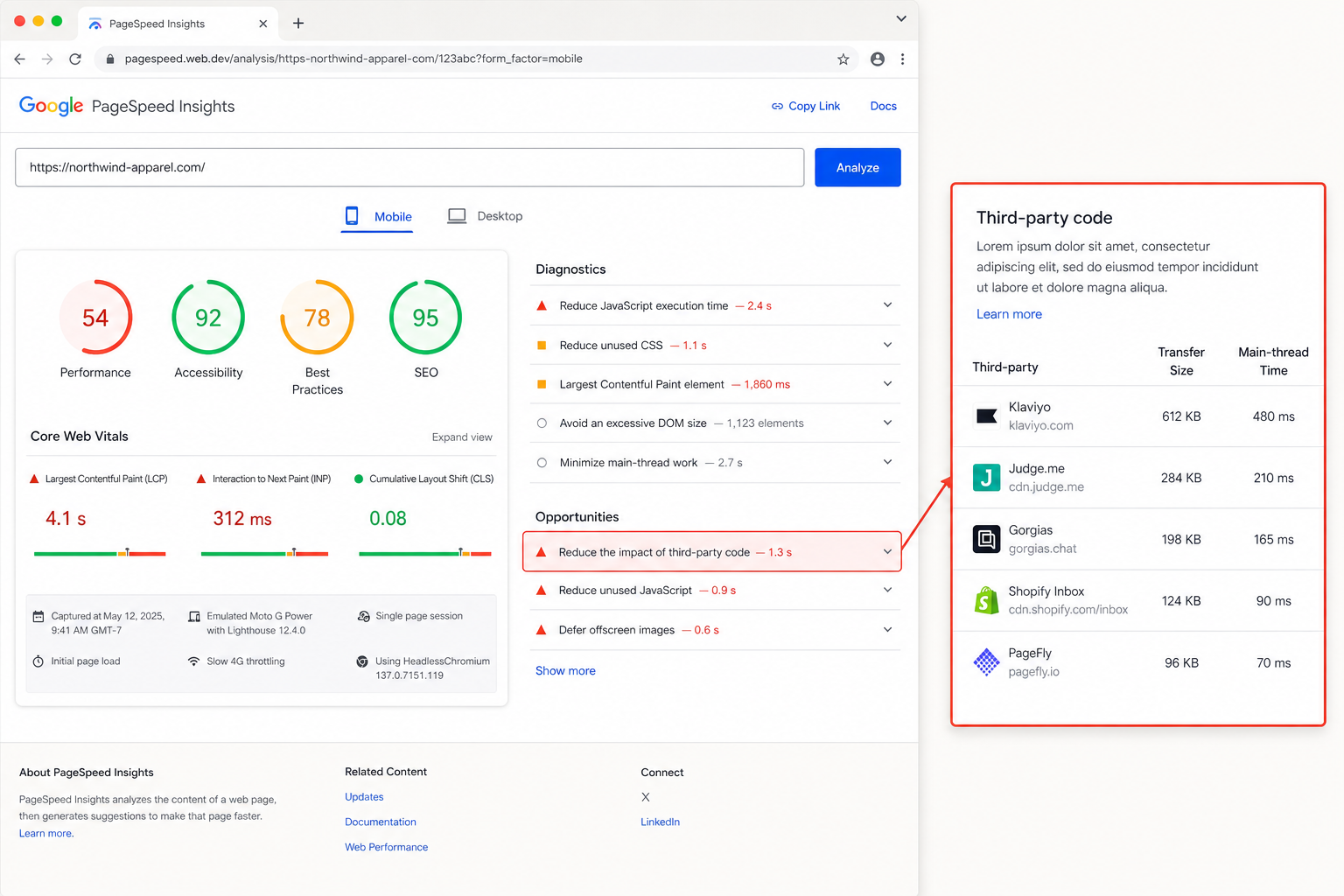Click the Main-thread Time column header
Image resolution: width=1344 pixels, height=896 pixels.
pyautogui.click(x=1273, y=361)
